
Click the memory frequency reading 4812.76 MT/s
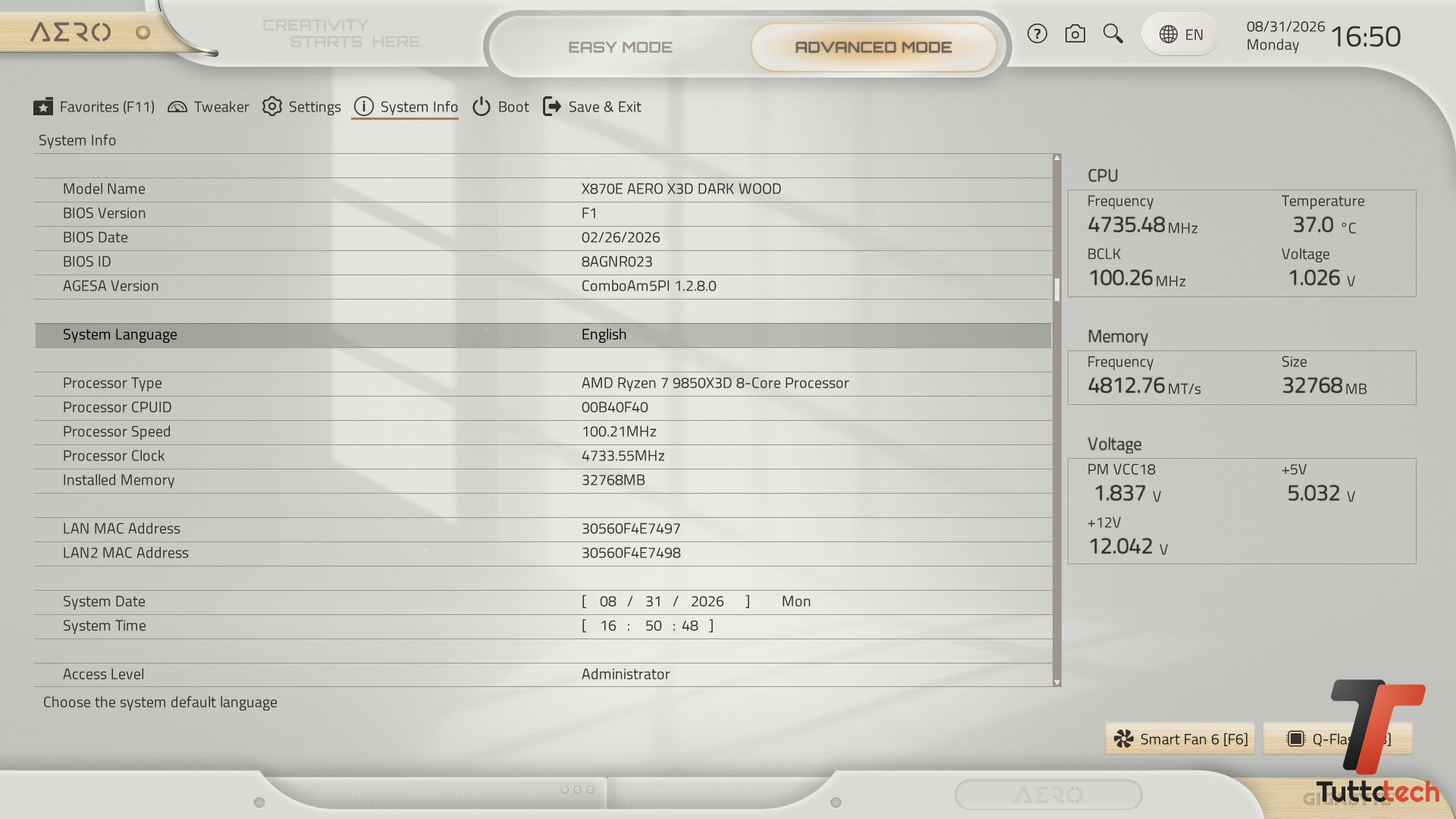click(x=1144, y=386)
